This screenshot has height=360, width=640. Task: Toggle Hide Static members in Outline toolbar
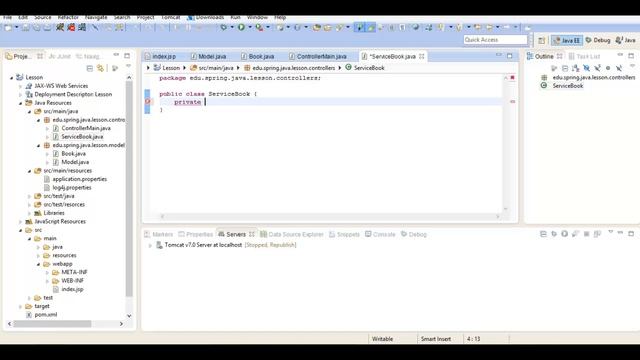[x=598, y=68]
